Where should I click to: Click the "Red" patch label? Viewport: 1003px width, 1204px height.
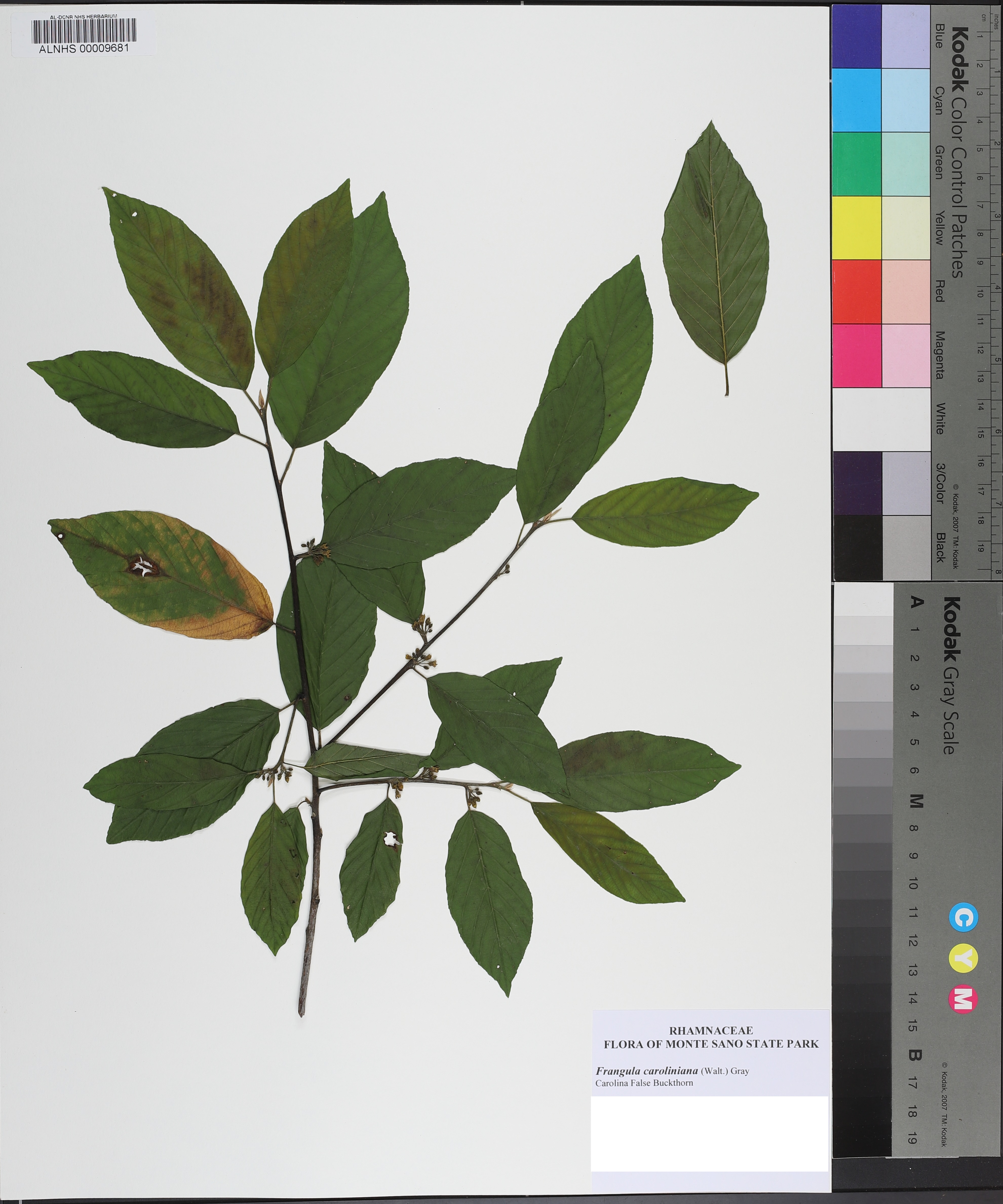[939, 291]
